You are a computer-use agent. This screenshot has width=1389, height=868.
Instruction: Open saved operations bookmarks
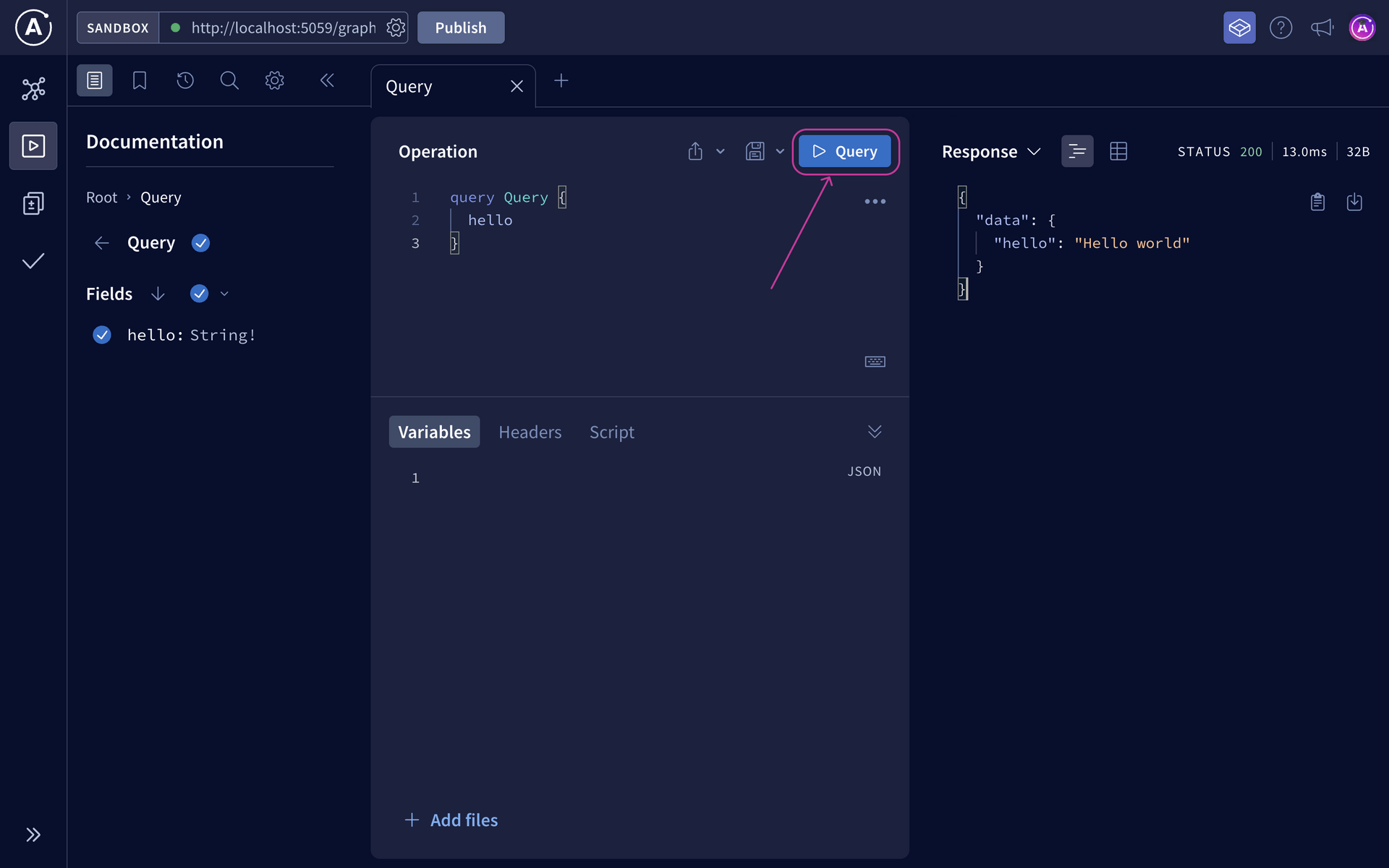coord(139,80)
